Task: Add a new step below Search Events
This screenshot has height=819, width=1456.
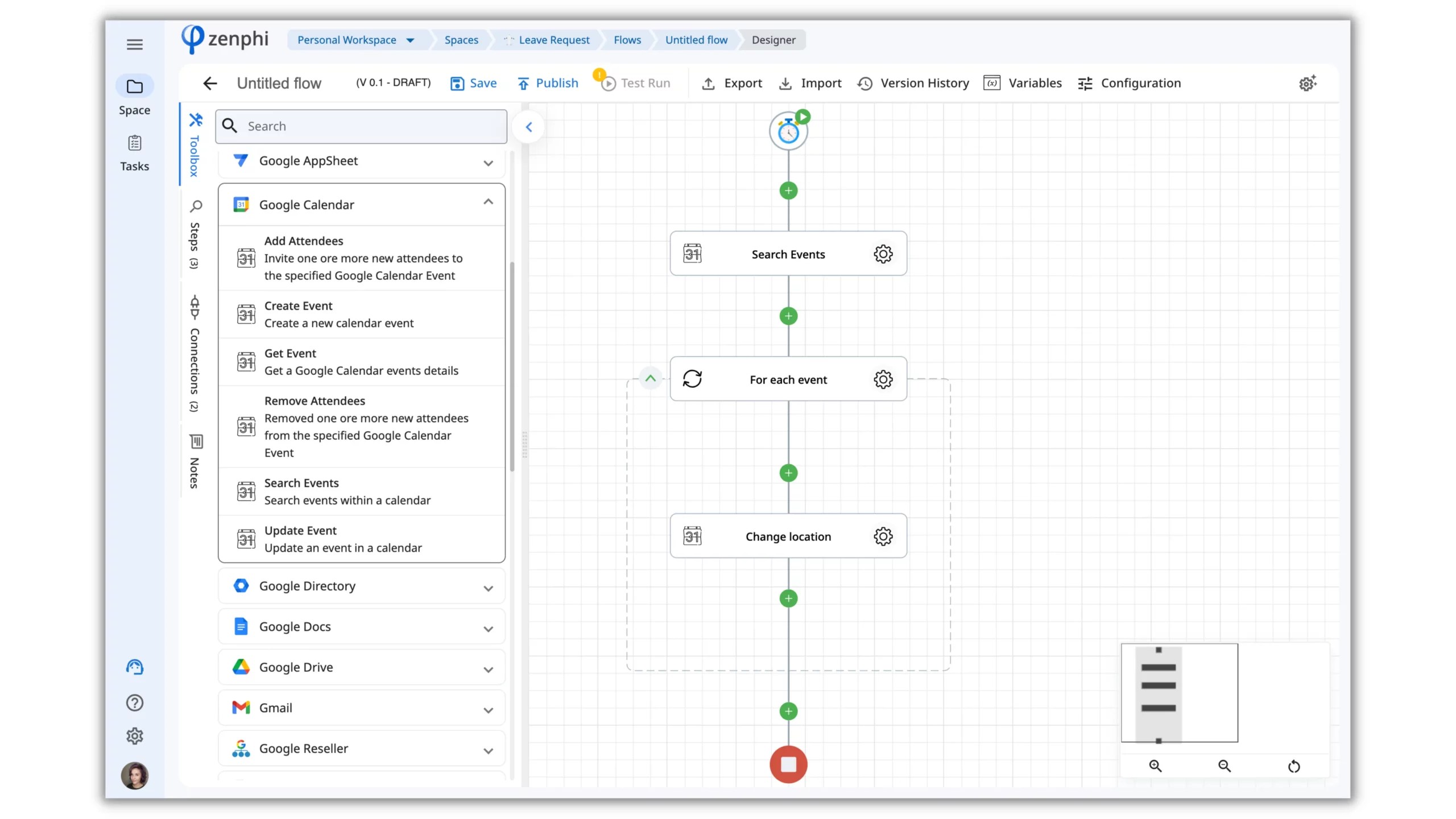Action: pyautogui.click(x=788, y=316)
